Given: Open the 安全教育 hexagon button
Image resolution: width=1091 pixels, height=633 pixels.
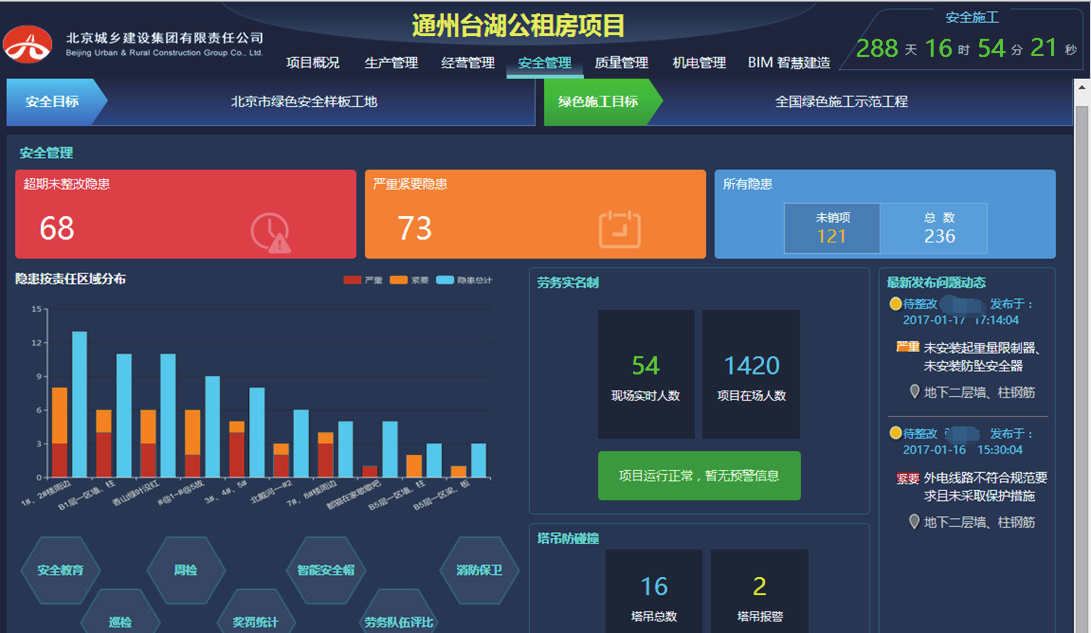Looking at the screenshot, I should coord(61,570).
